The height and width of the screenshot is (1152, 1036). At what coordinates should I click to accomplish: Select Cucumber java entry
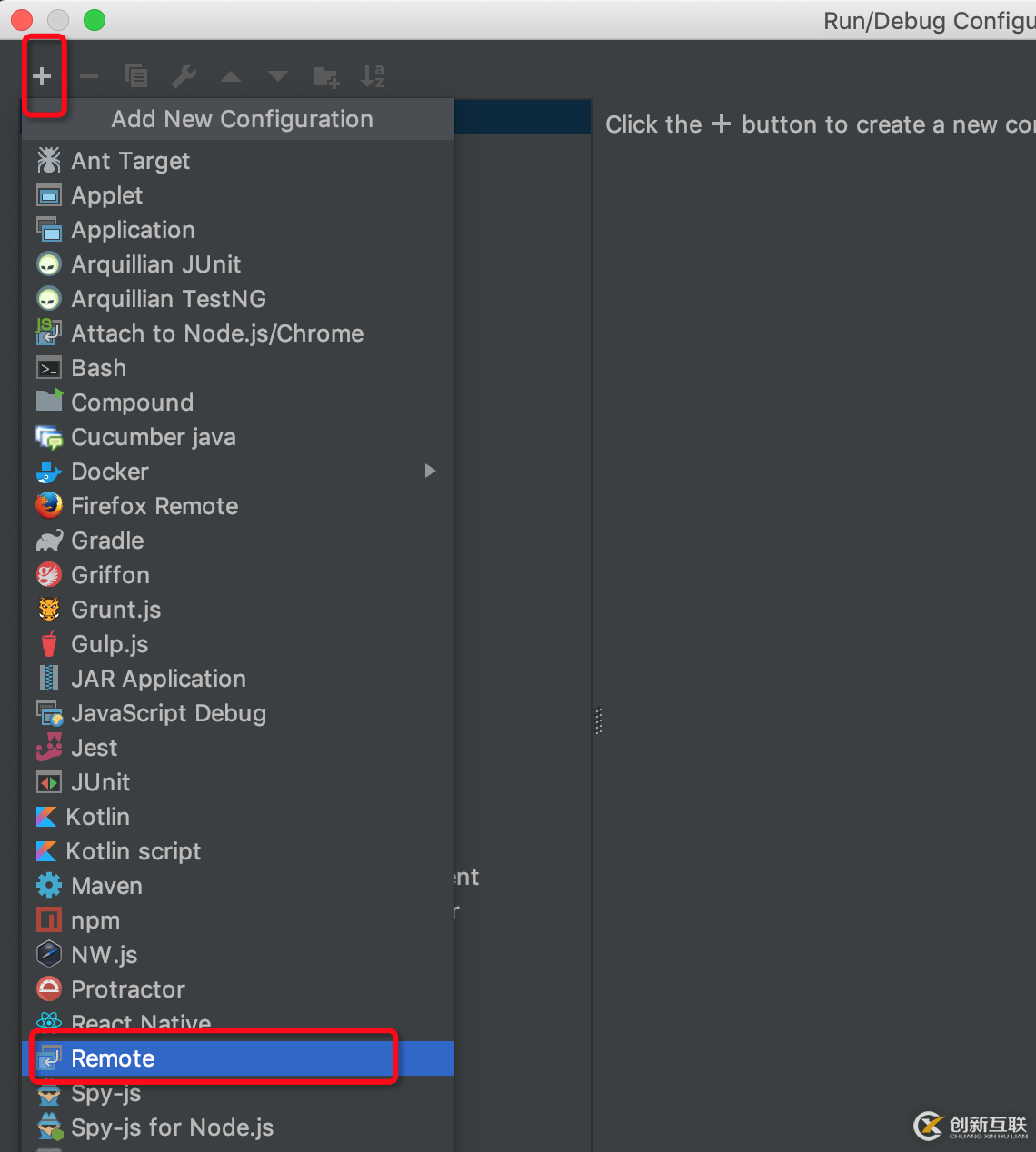click(x=238, y=437)
